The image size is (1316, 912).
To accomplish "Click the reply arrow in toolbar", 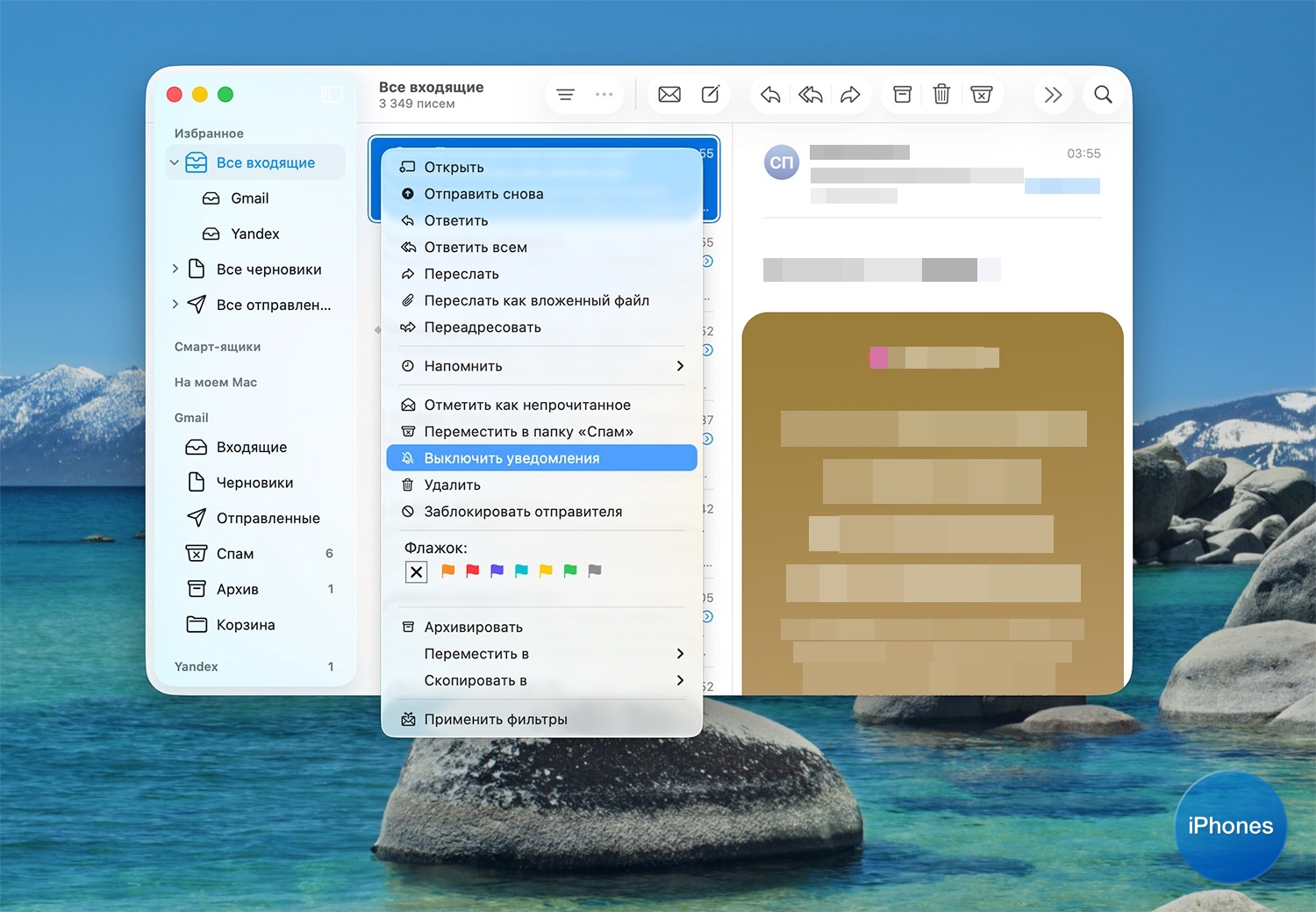I will pyautogui.click(x=770, y=95).
